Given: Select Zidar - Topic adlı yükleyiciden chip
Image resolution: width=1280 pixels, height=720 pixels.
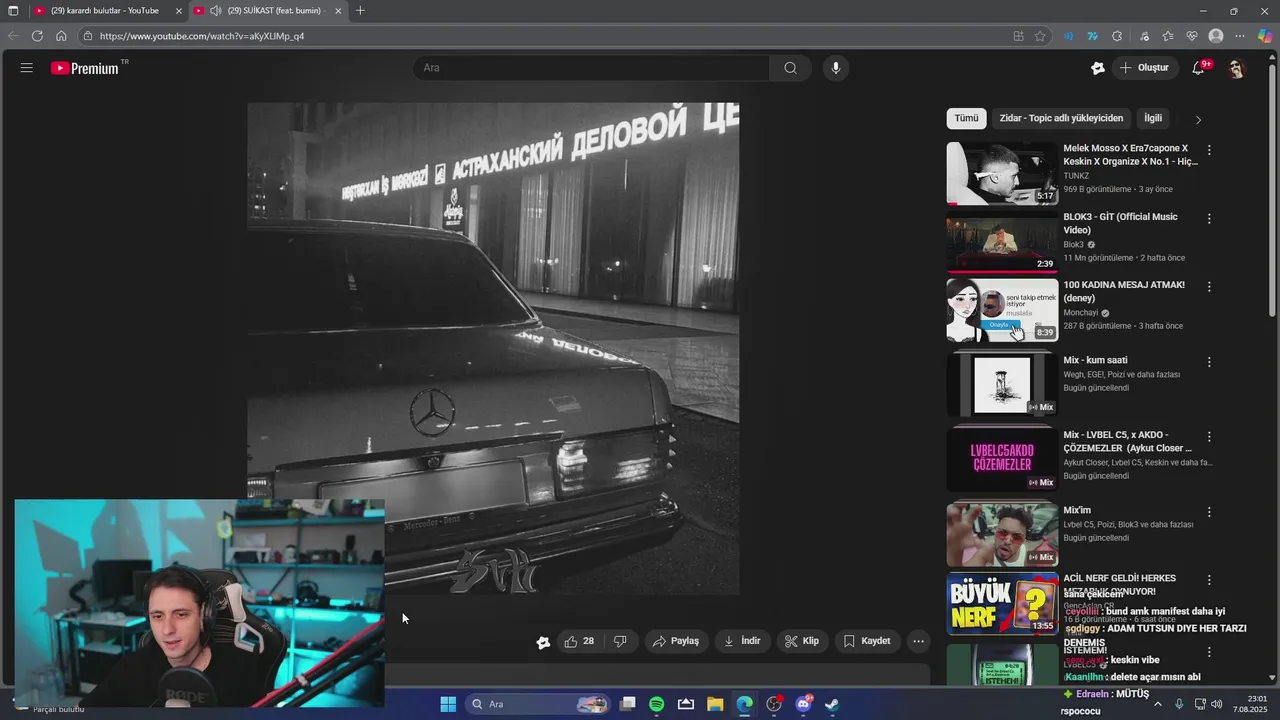Looking at the screenshot, I should [1061, 118].
